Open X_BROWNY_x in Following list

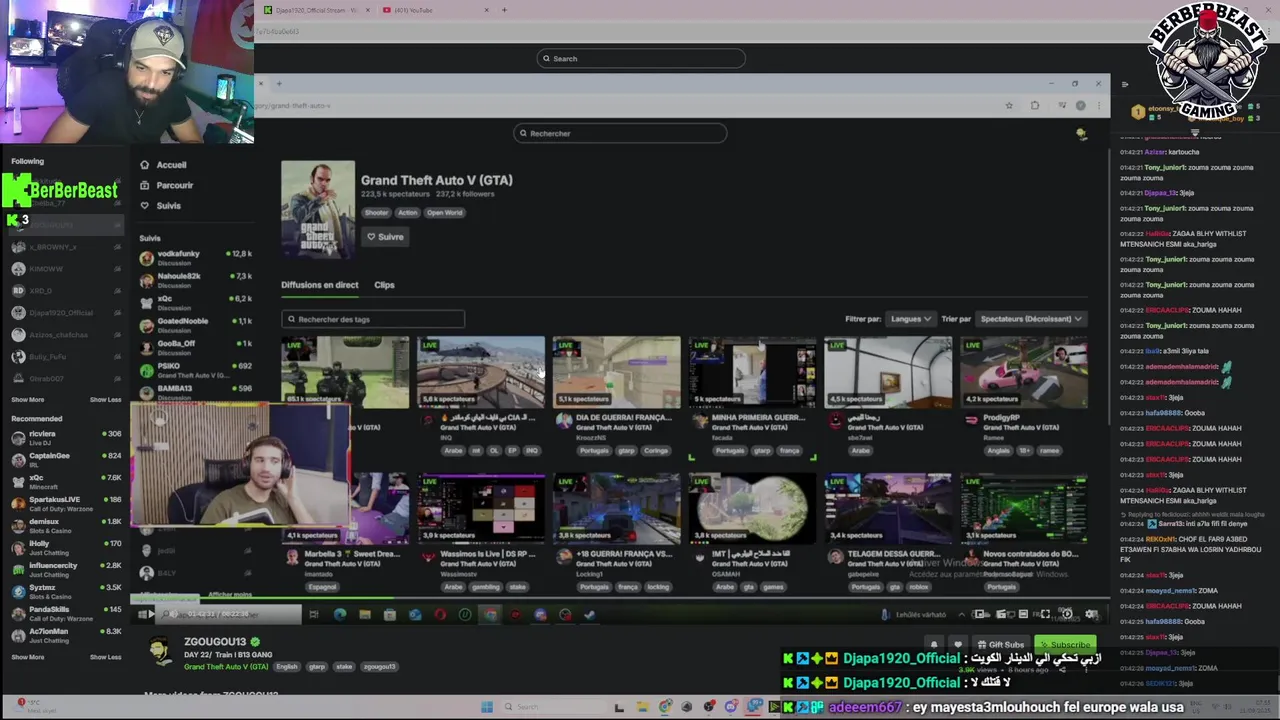pos(66,247)
